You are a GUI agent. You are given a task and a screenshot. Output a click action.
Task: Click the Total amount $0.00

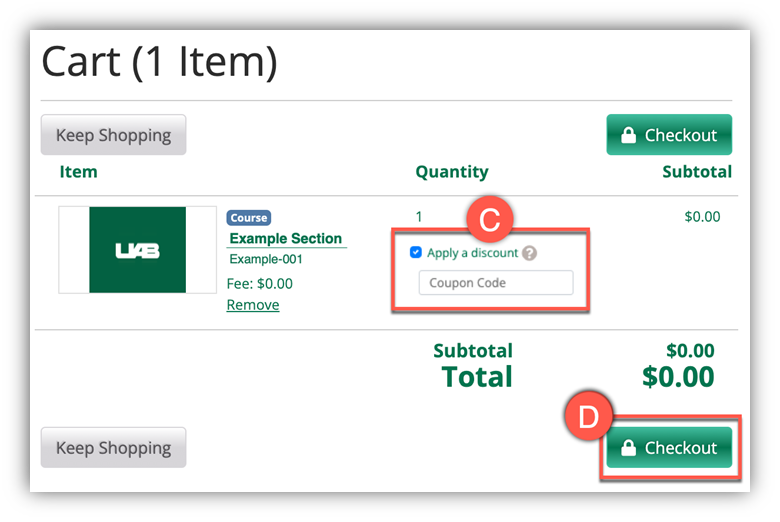coord(678,377)
